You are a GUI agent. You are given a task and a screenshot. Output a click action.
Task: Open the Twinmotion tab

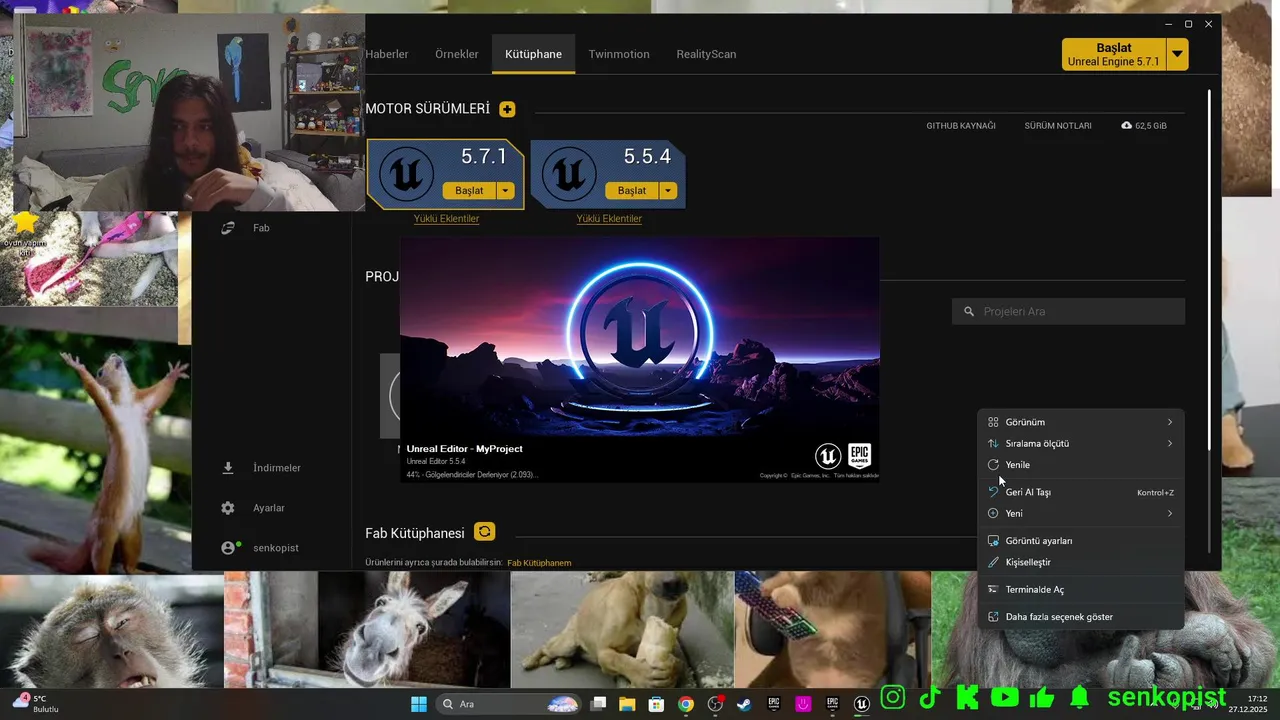point(619,54)
